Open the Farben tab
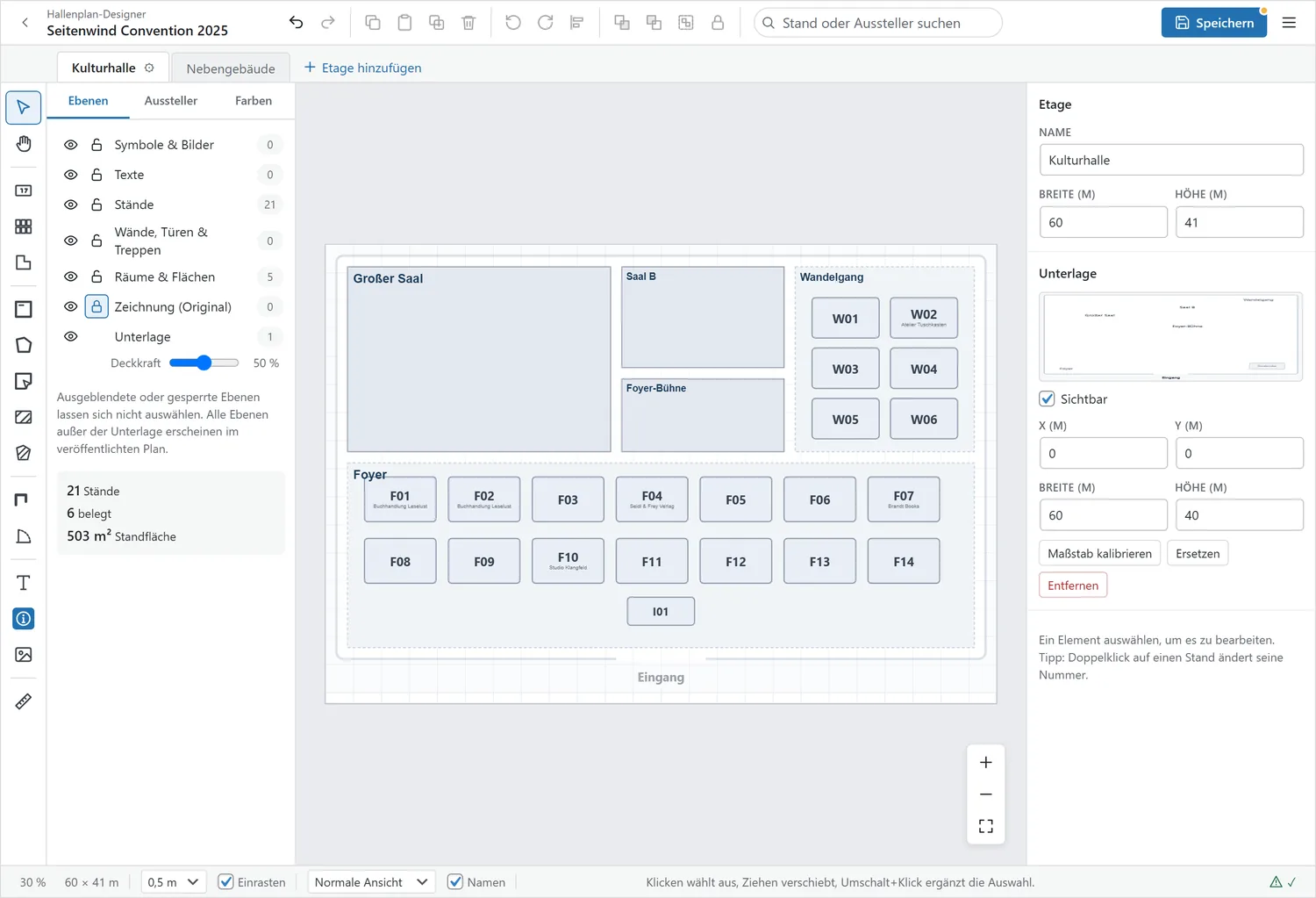The width and height of the screenshot is (1316, 898). [x=254, y=101]
